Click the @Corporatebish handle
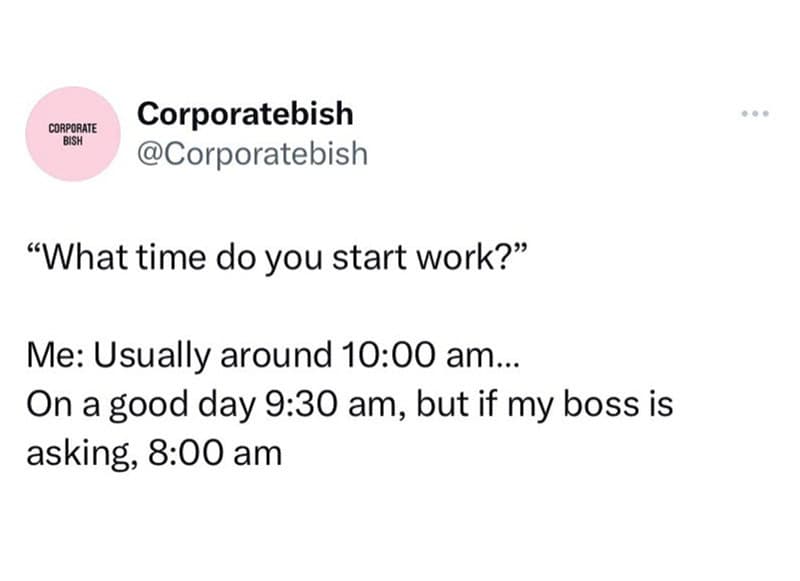 coord(253,155)
